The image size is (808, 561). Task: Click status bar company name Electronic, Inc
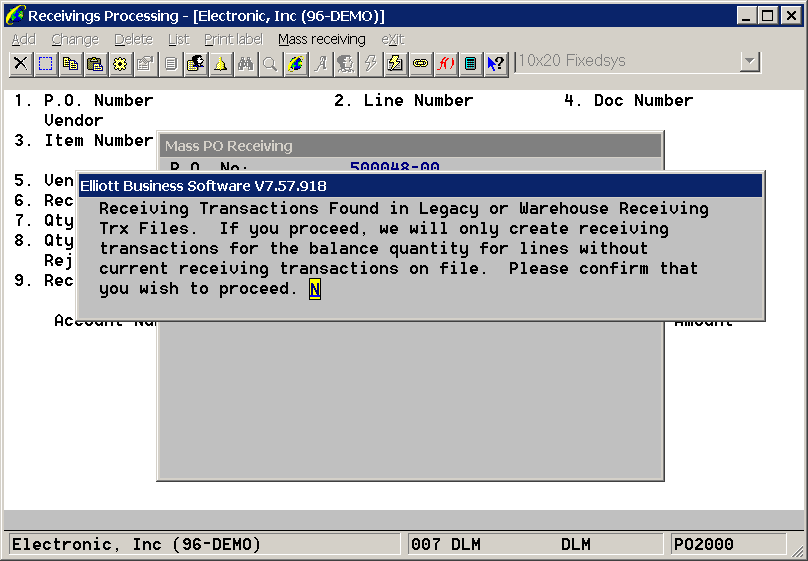pos(136,545)
